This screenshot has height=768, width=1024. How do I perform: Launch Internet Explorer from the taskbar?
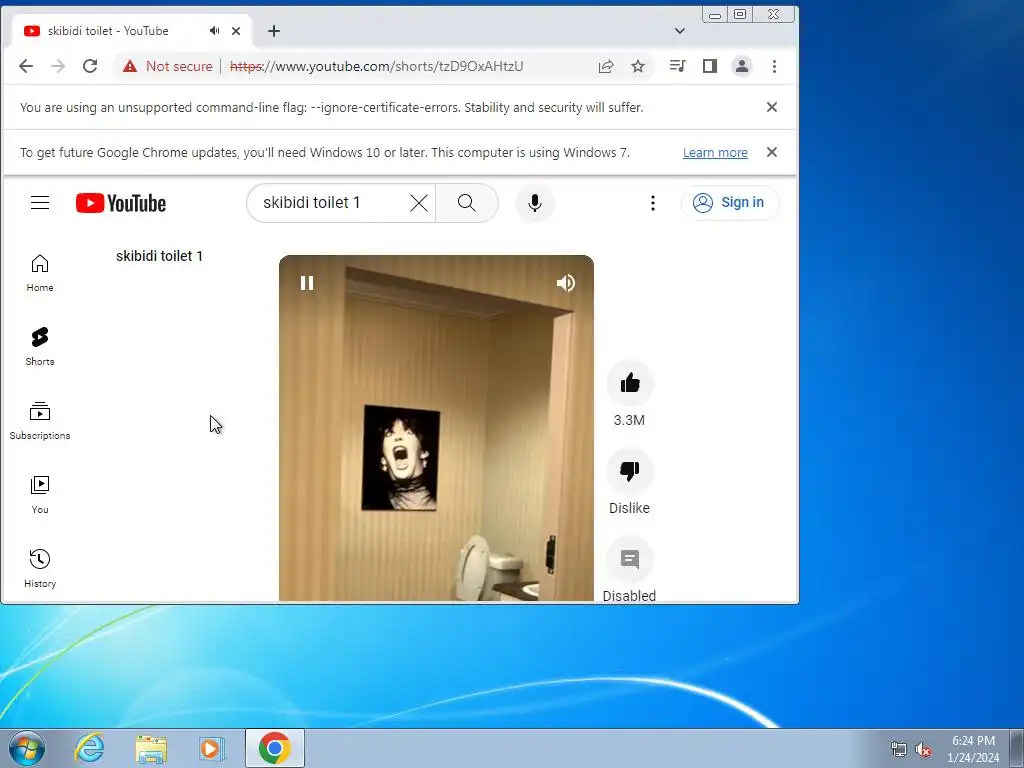pyautogui.click(x=89, y=748)
